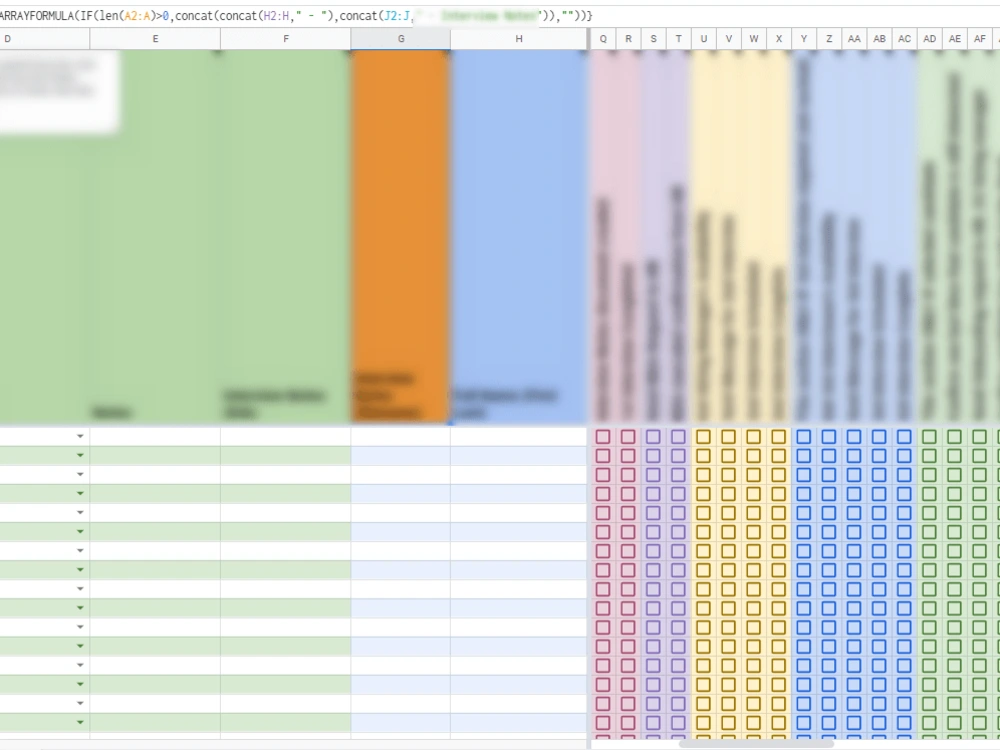Select column T header
1000x750 pixels.
(x=679, y=39)
